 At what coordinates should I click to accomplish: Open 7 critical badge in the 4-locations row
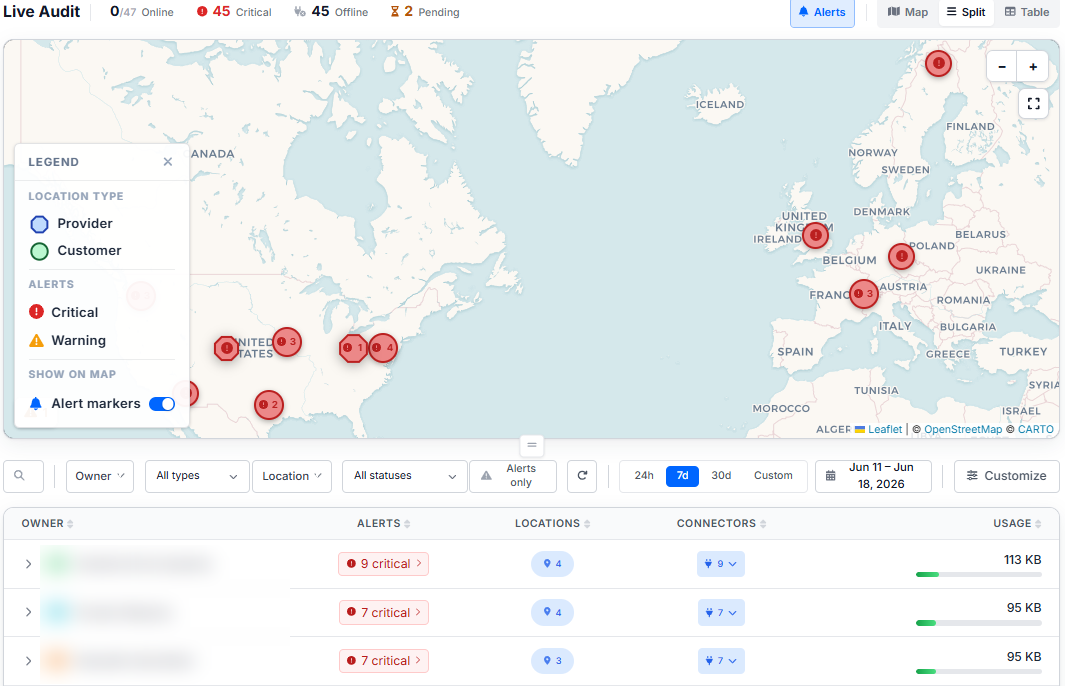pyautogui.click(x=384, y=613)
